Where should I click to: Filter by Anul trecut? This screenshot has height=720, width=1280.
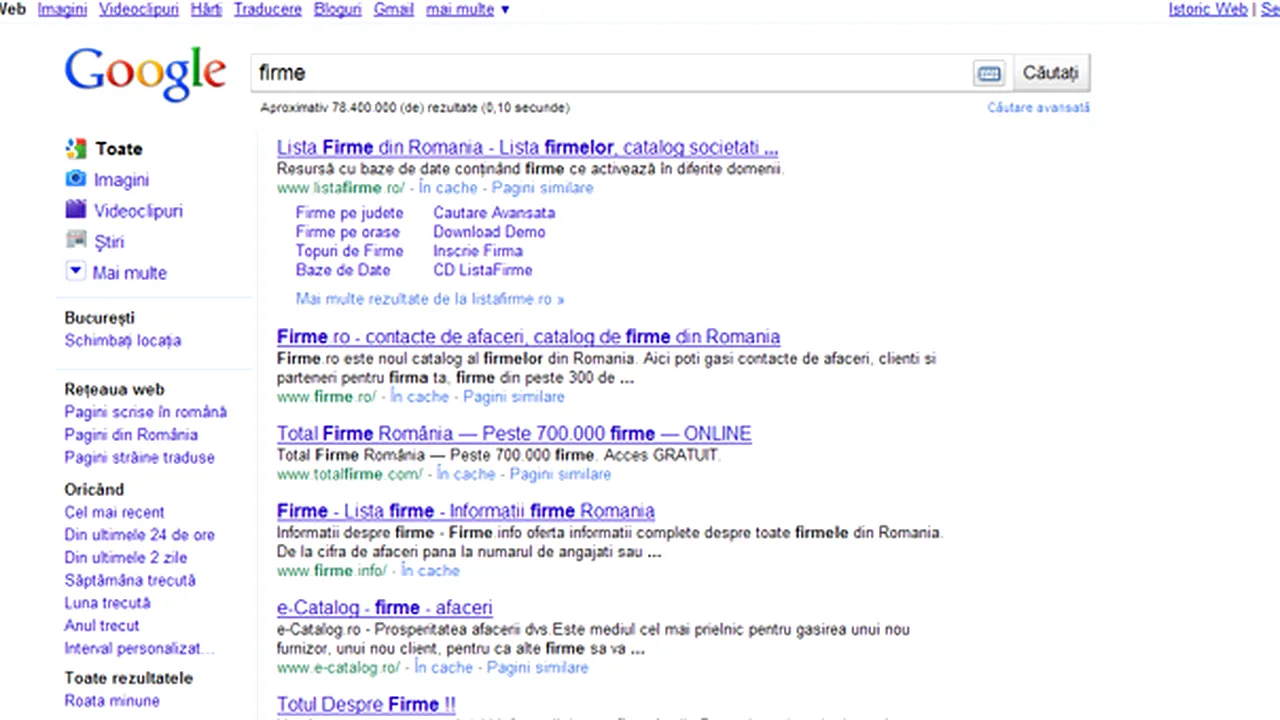click(x=102, y=626)
